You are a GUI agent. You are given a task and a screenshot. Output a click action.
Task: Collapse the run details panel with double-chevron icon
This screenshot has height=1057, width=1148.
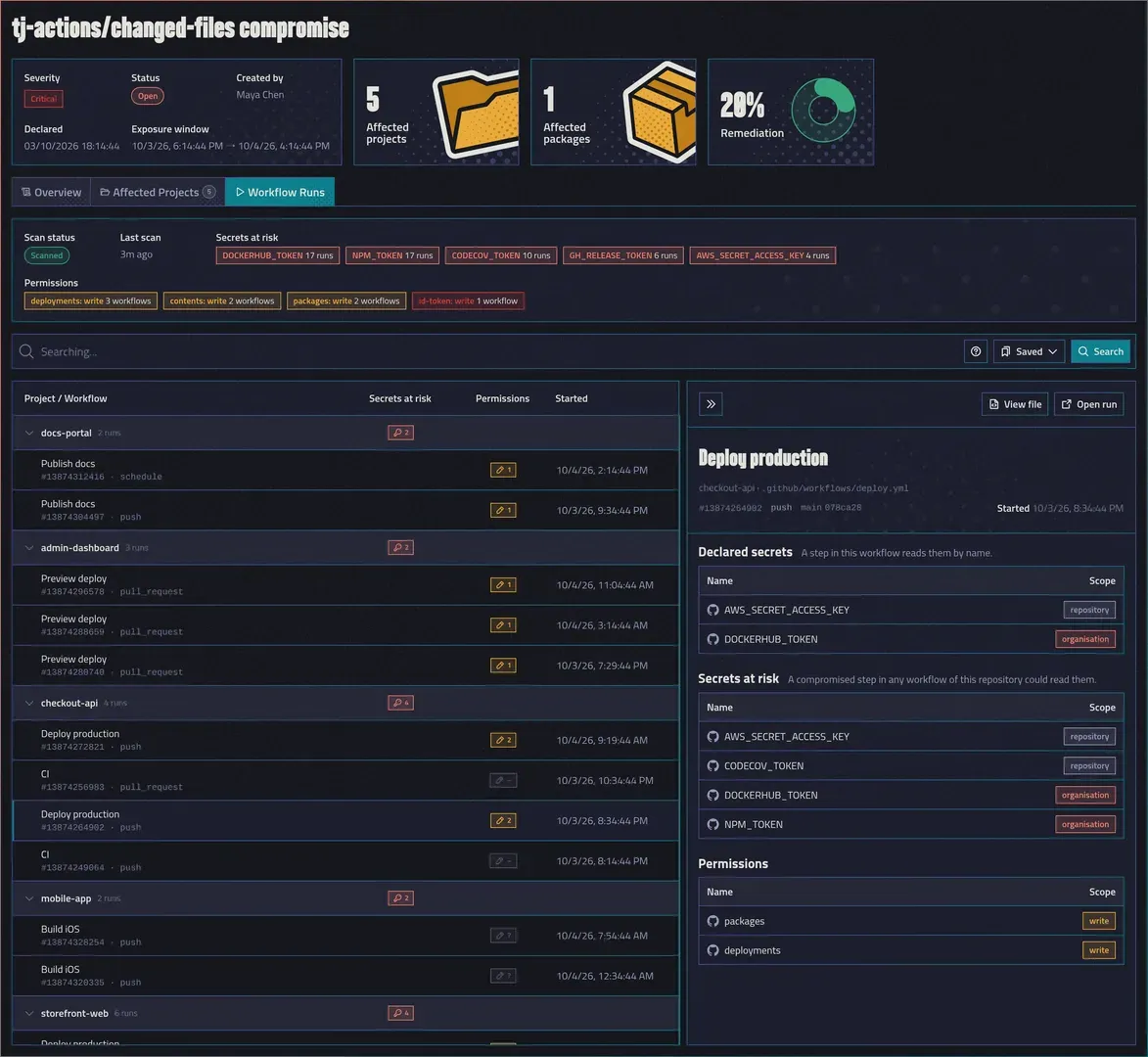click(711, 404)
